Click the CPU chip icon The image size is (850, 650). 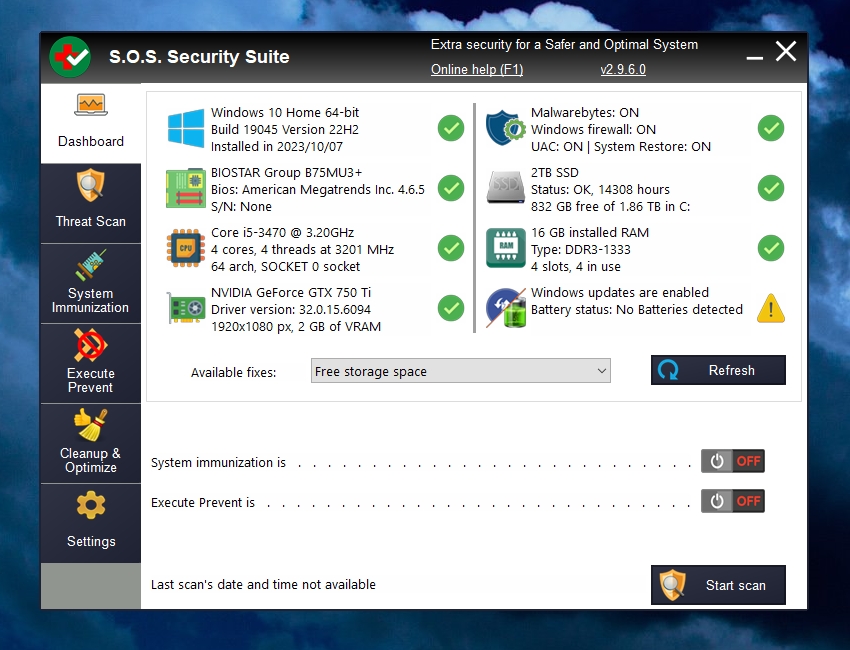(x=185, y=248)
